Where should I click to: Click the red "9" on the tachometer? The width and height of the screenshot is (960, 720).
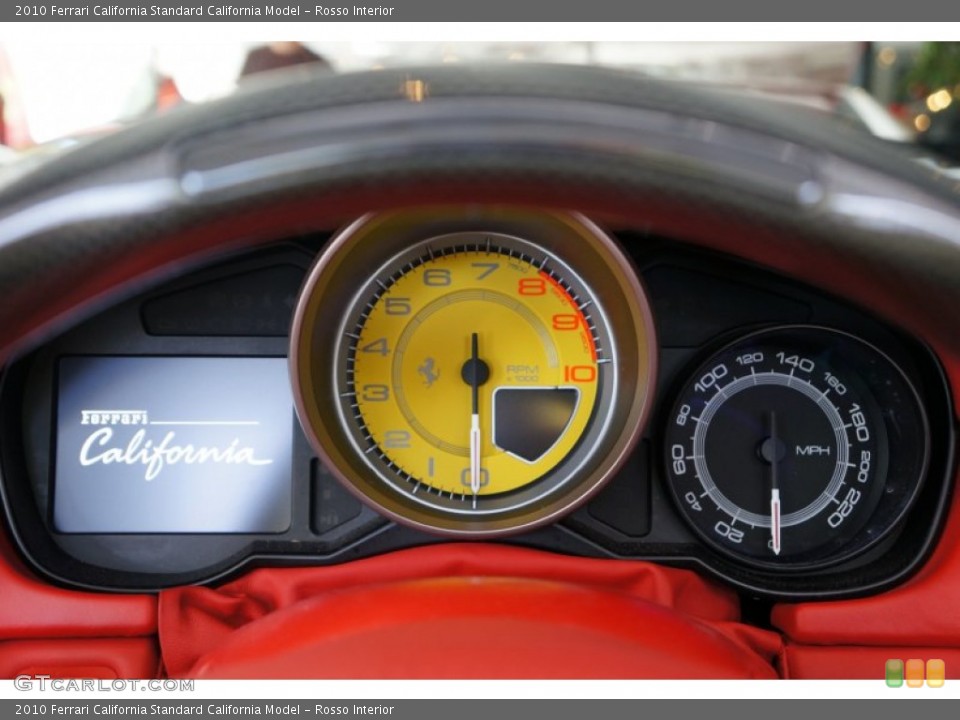coord(565,321)
